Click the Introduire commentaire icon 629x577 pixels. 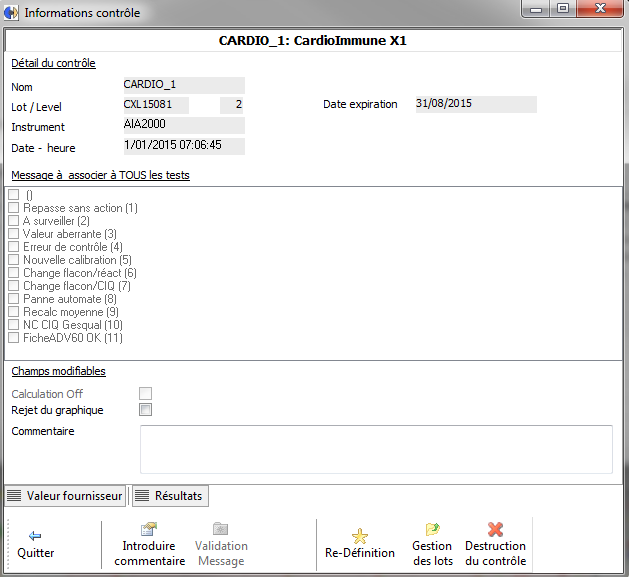point(149,529)
